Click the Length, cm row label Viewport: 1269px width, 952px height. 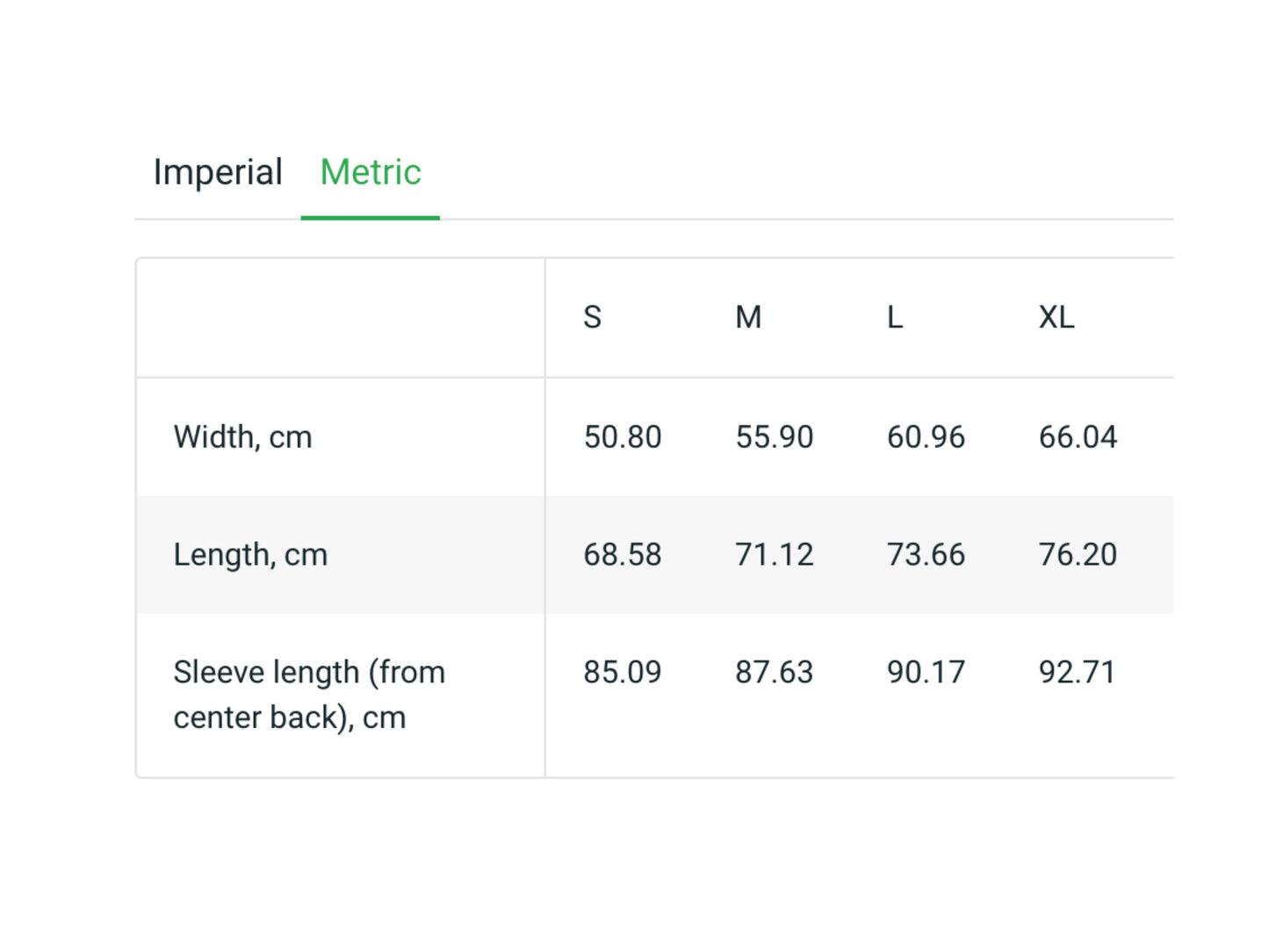250,555
